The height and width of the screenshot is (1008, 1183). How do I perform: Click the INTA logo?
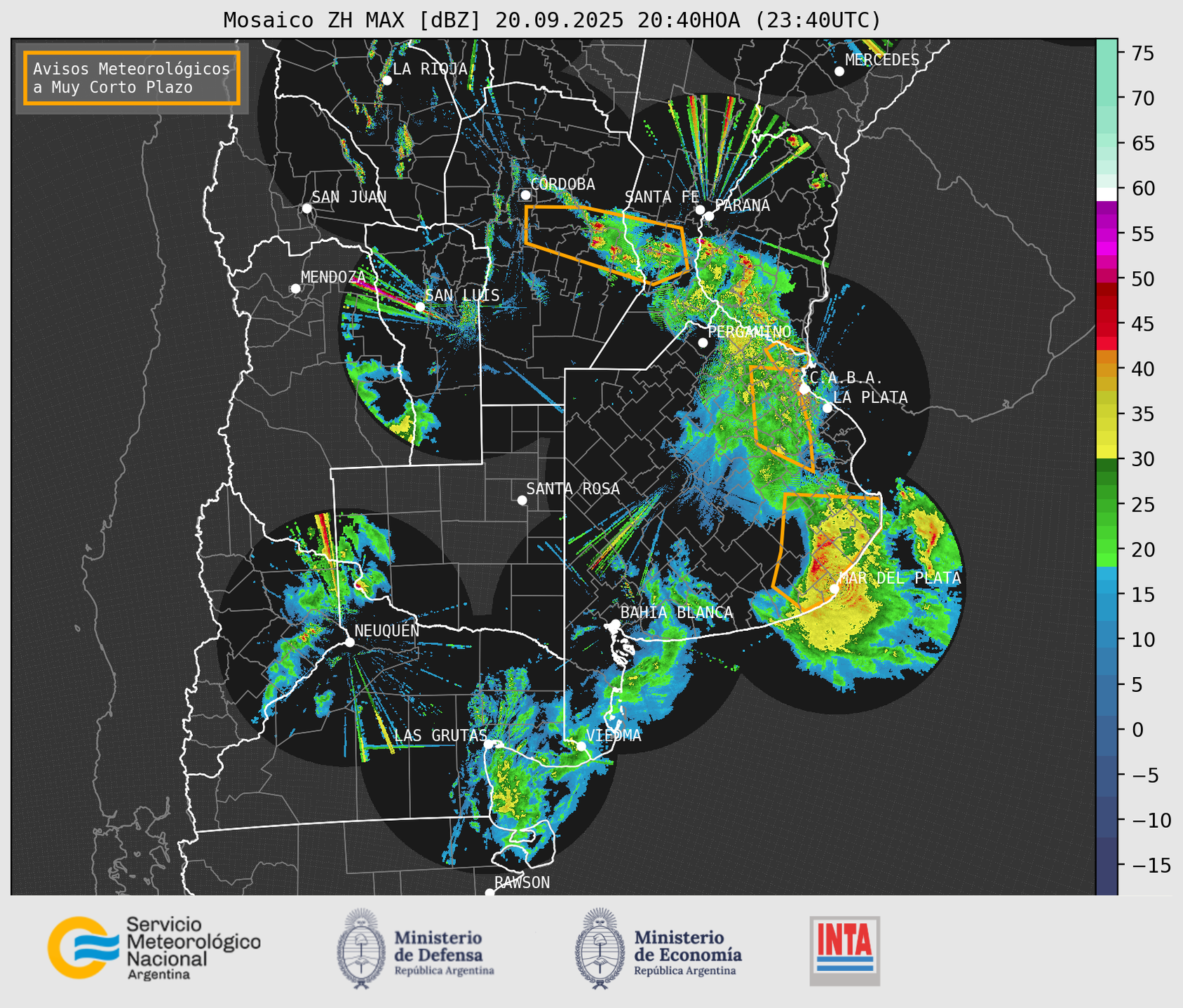pyautogui.click(x=845, y=951)
